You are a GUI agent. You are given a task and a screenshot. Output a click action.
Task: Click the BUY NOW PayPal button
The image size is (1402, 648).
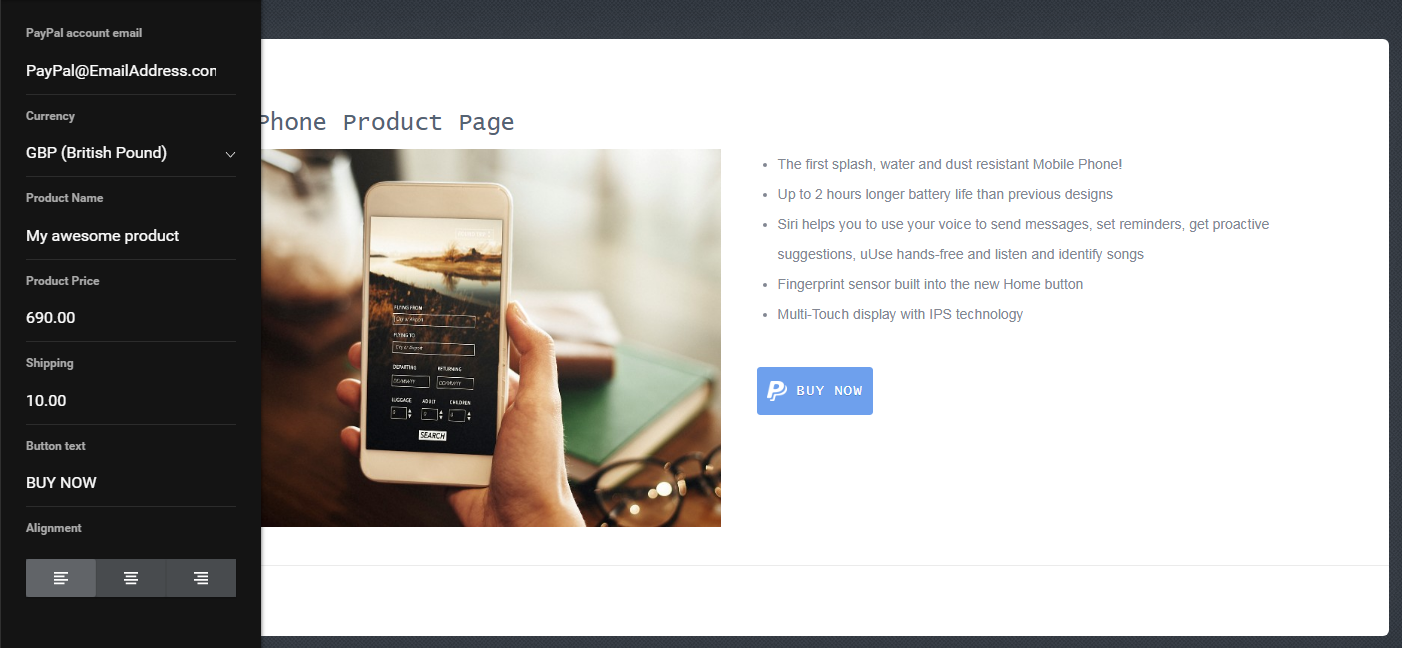click(815, 391)
